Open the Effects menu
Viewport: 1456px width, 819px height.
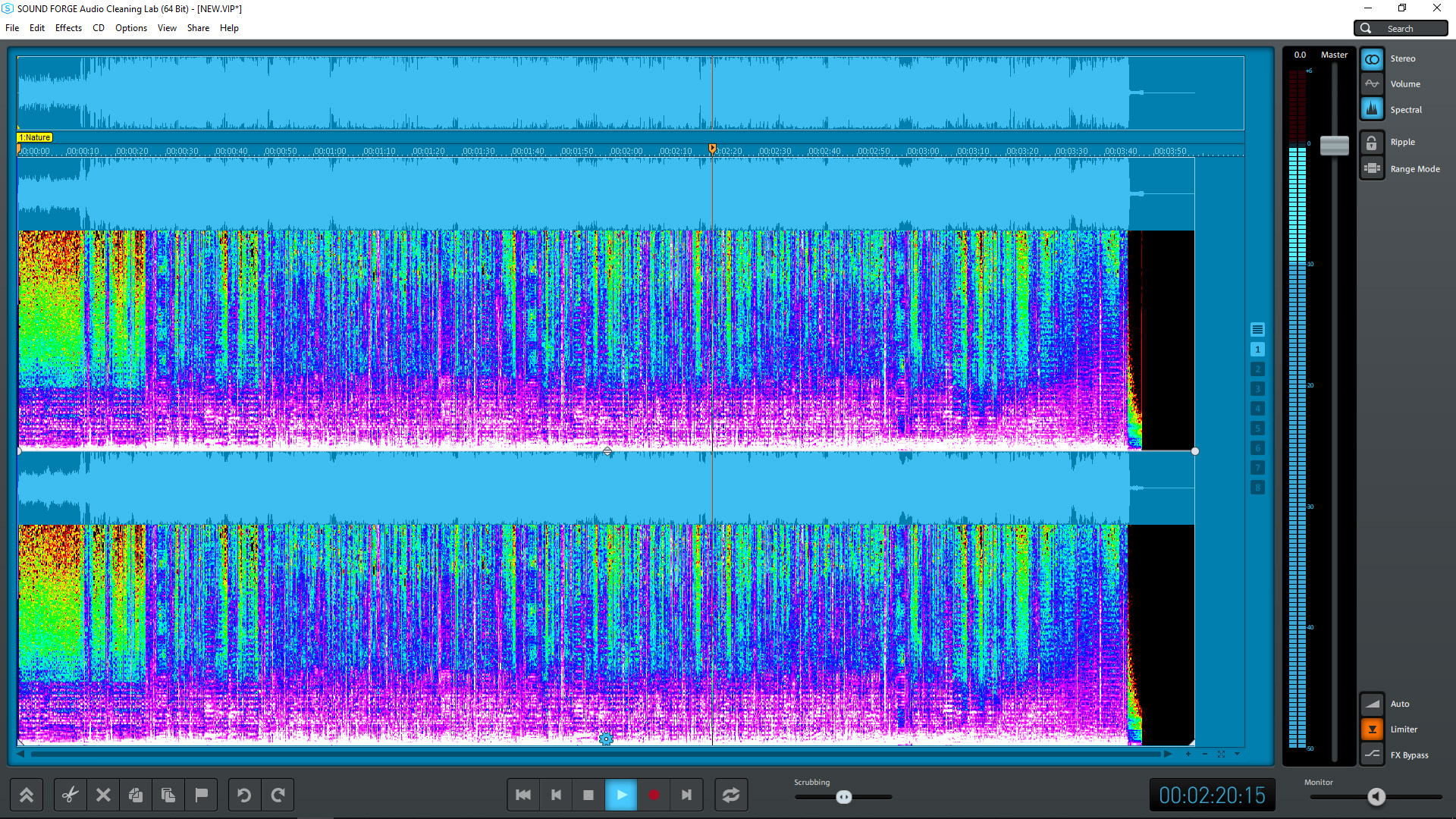pos(68,28)
